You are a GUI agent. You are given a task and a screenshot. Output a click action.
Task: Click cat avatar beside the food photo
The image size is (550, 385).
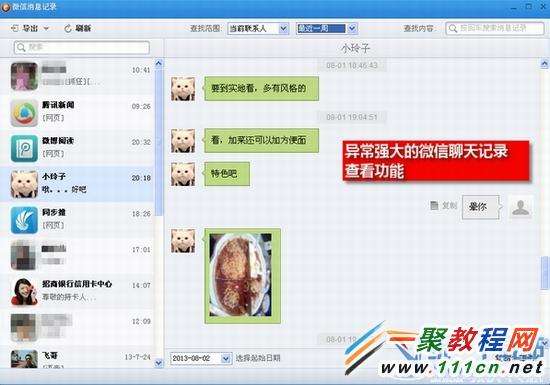(183, 241)
